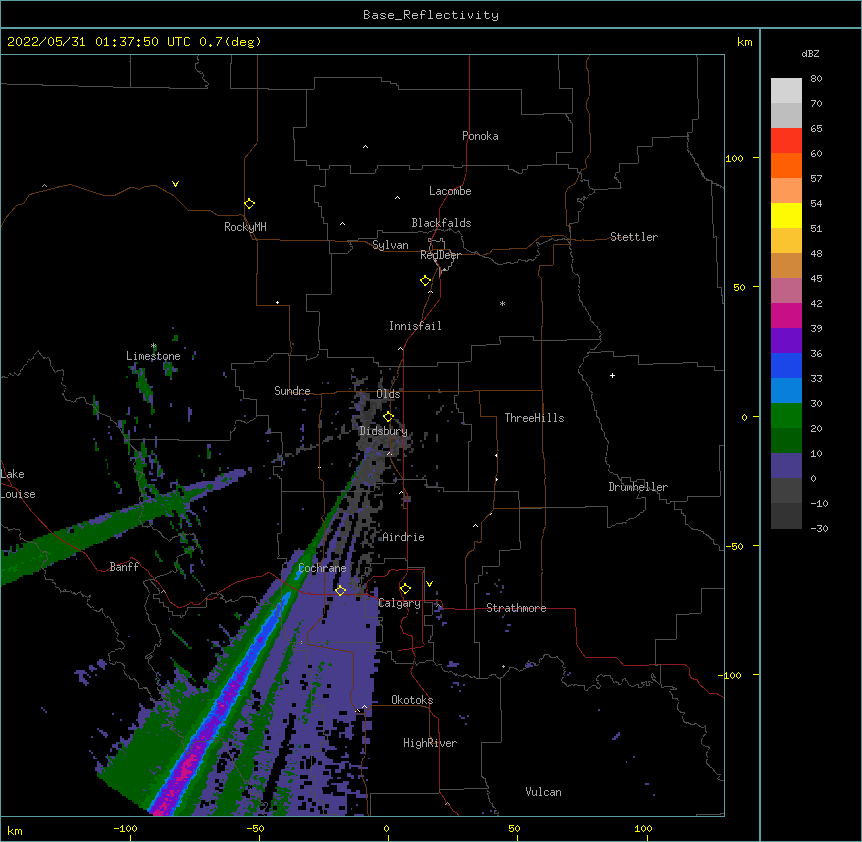This screenshot has height=842, width=862.
Task: Pick the light gray 80 dBZ legend swatch
Action: [786, 91]
